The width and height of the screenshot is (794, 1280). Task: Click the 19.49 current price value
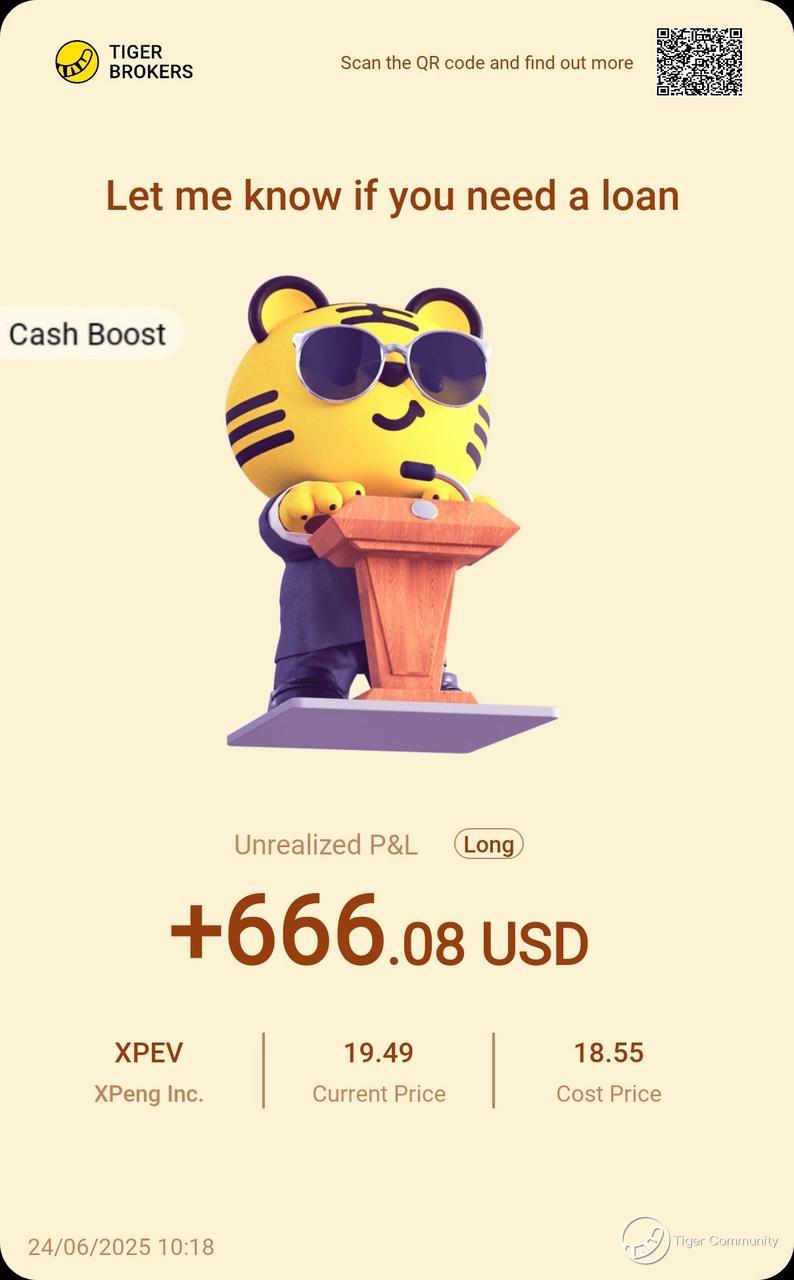pos(379,1053)
